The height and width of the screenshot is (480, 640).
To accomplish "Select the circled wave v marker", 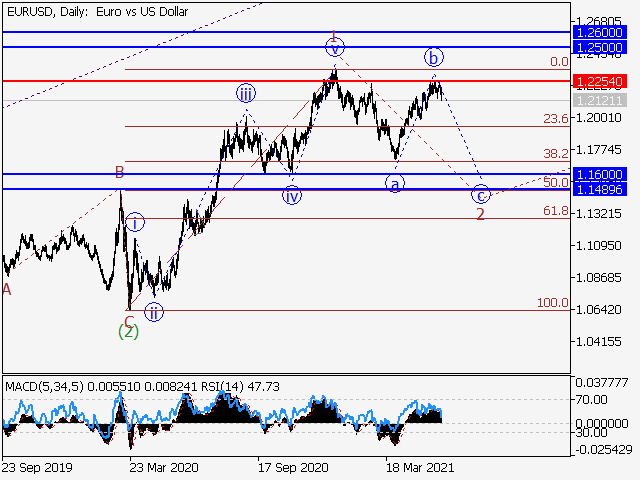I will point(335,47).
